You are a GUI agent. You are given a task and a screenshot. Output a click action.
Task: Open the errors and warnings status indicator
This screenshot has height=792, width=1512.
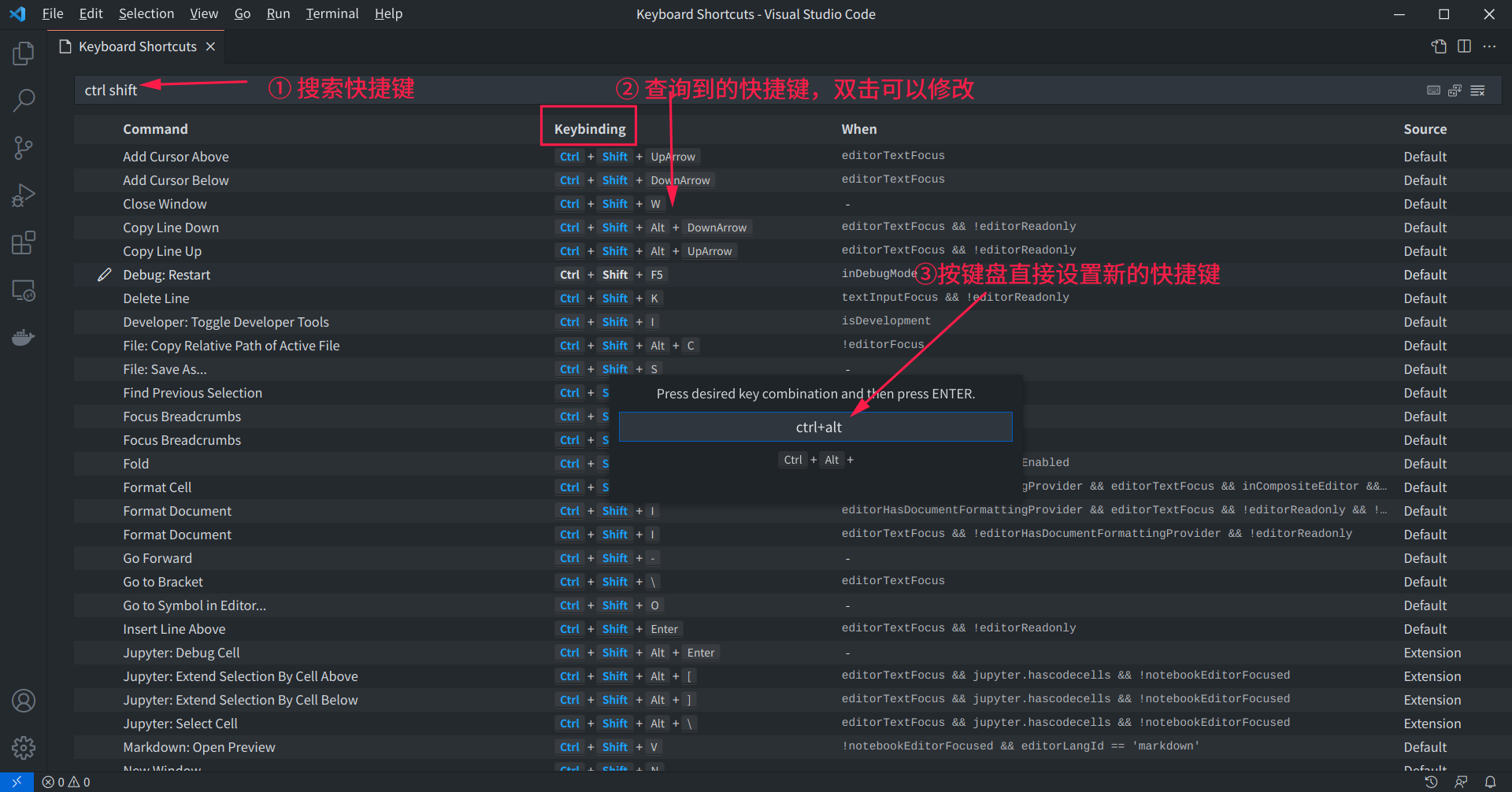click(x=66, y=782)
